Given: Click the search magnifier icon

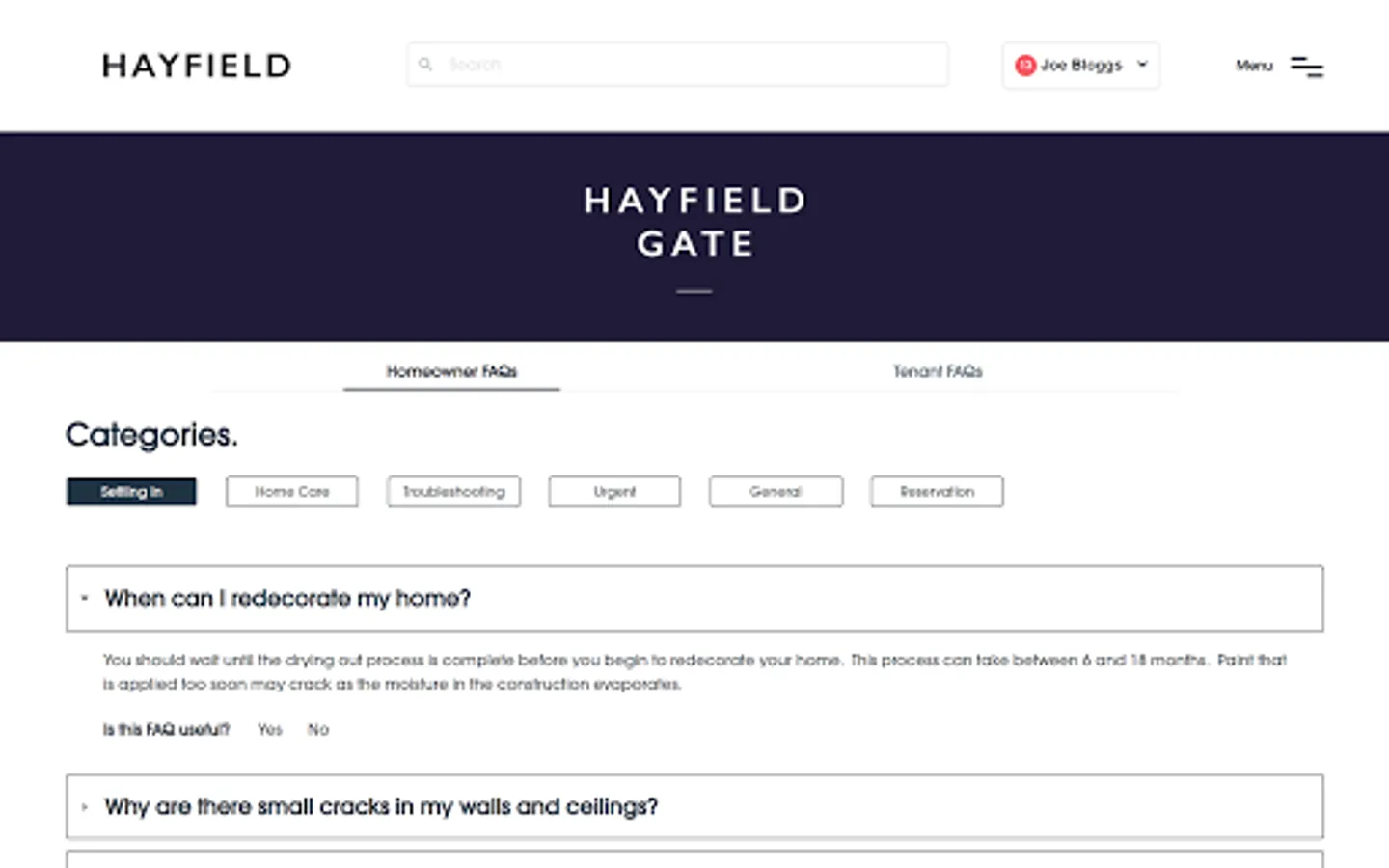Looking at the screenshot, I should click(425, 65).
